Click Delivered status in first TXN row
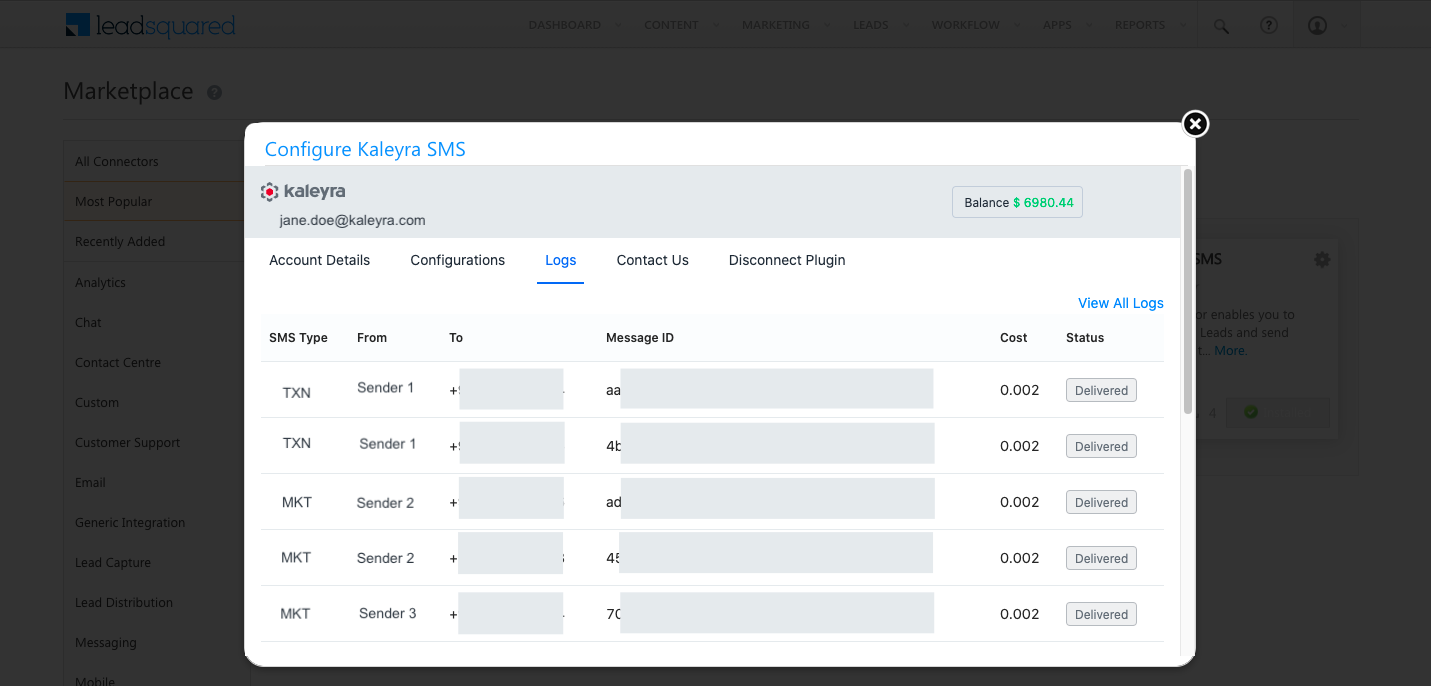1431x686 pixels. click(1101, 391)
